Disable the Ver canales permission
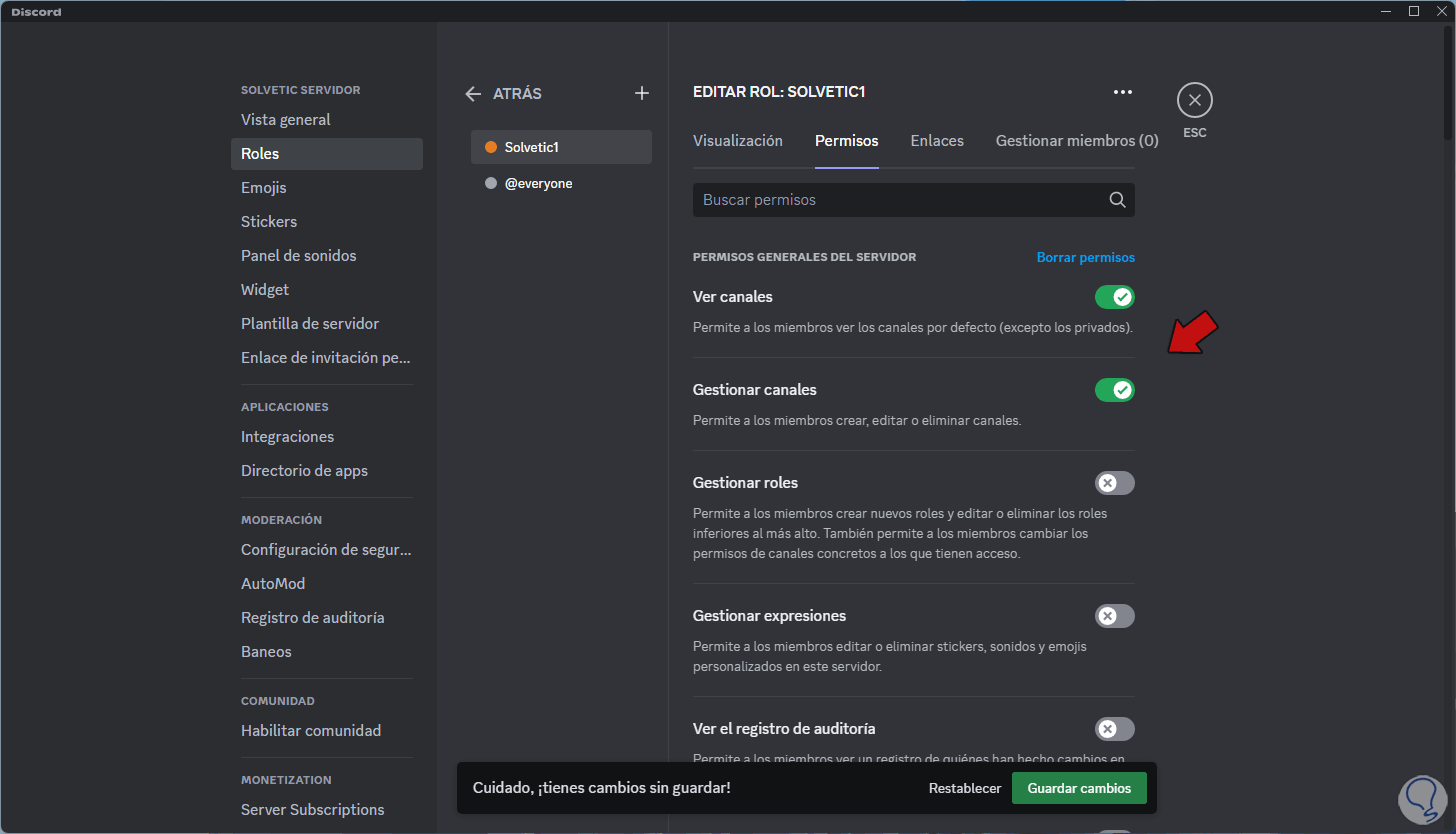Viewport: 1456px width, 834px height. pyautogui.click(x=1114, y=297)
